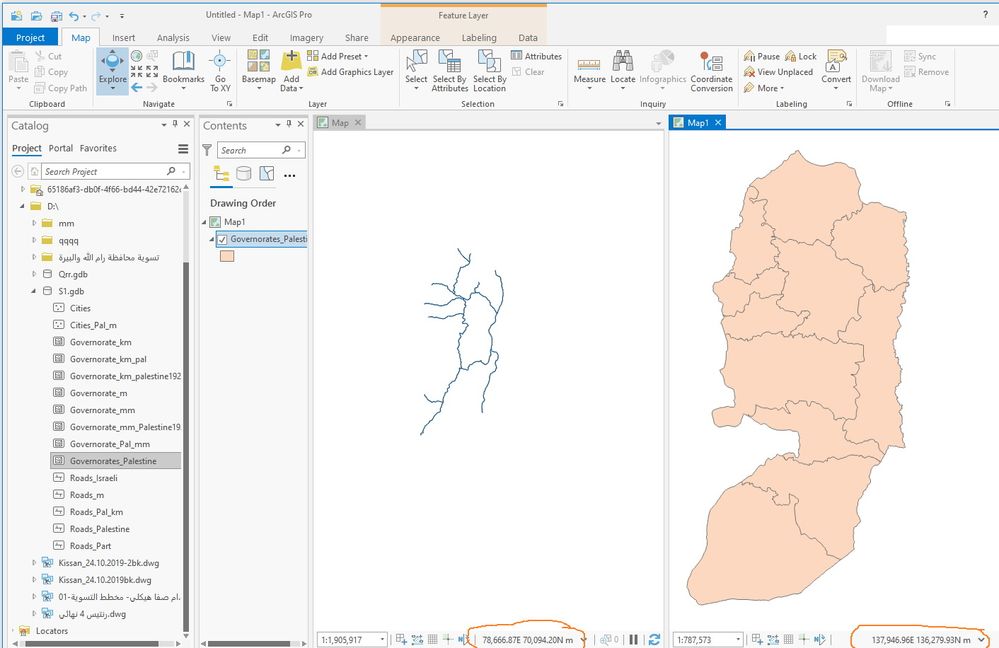Pause drawing in the Map view
999x648 pixels.
(633, 639)
